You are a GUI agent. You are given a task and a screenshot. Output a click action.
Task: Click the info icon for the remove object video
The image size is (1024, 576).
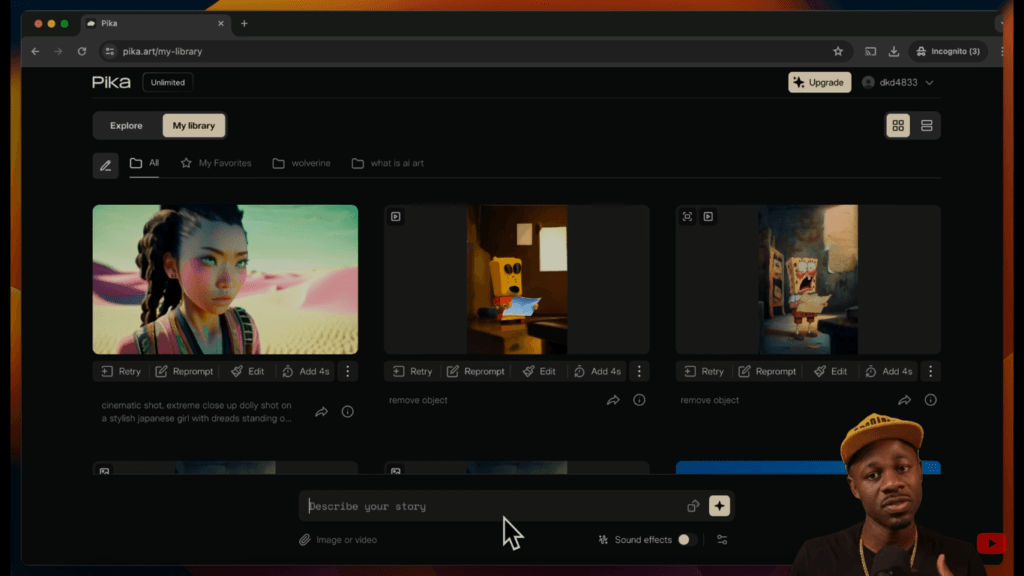click(x=639, y=400)
